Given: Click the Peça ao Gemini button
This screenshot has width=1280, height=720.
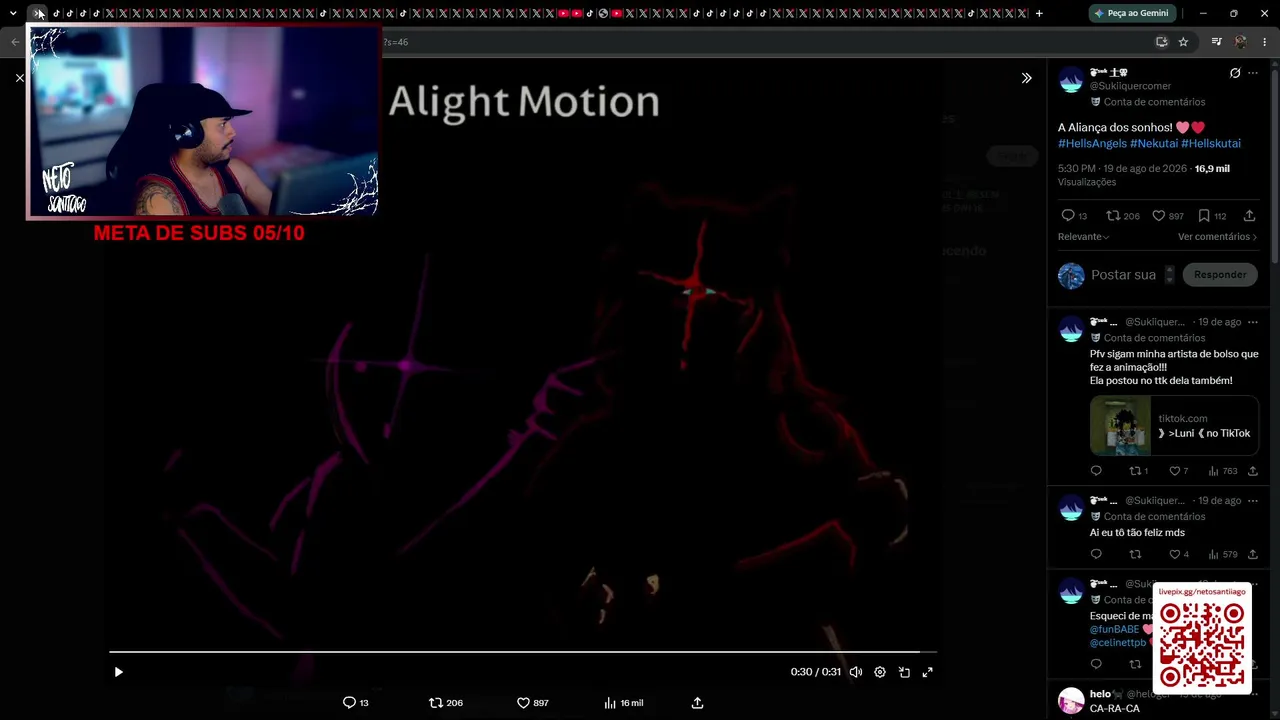Looking at the screenshot, I should pos(1132,14).
